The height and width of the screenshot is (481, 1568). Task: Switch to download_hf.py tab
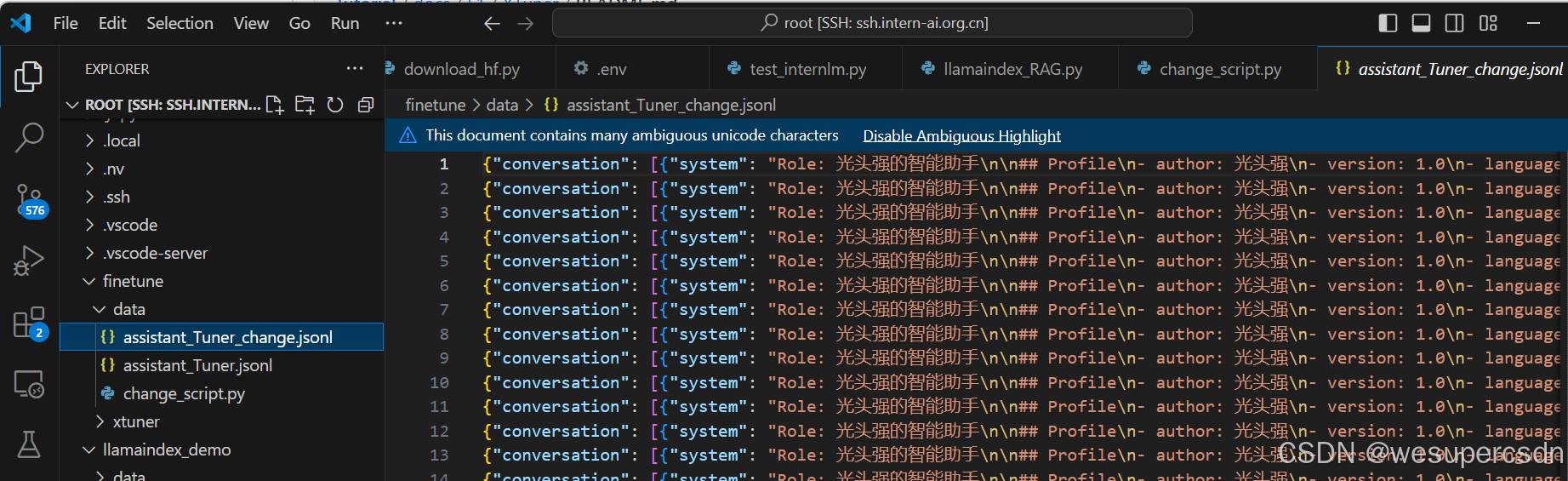470,69
